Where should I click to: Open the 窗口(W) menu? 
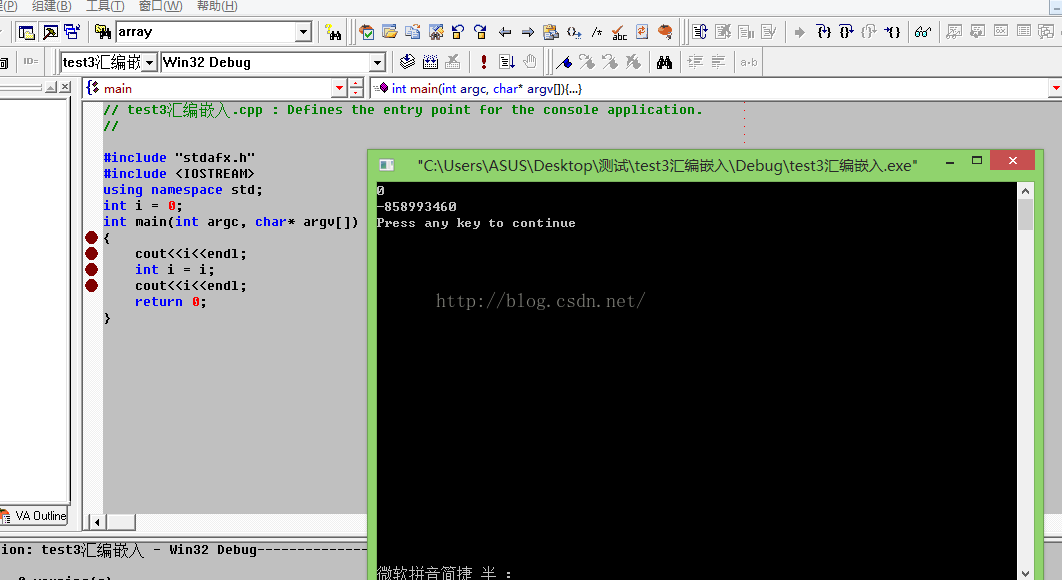pyautogui.click(x=161, y=6)
